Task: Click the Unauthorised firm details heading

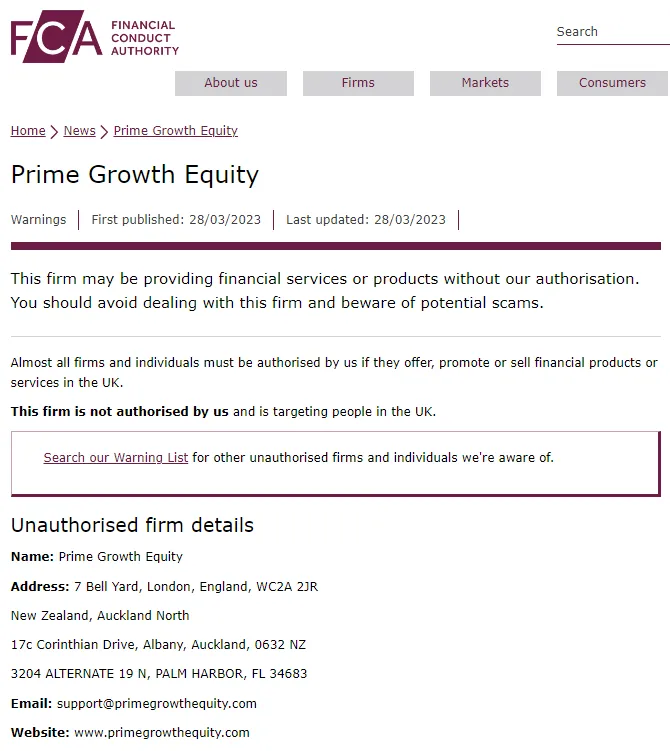Action: click(132, 525)
